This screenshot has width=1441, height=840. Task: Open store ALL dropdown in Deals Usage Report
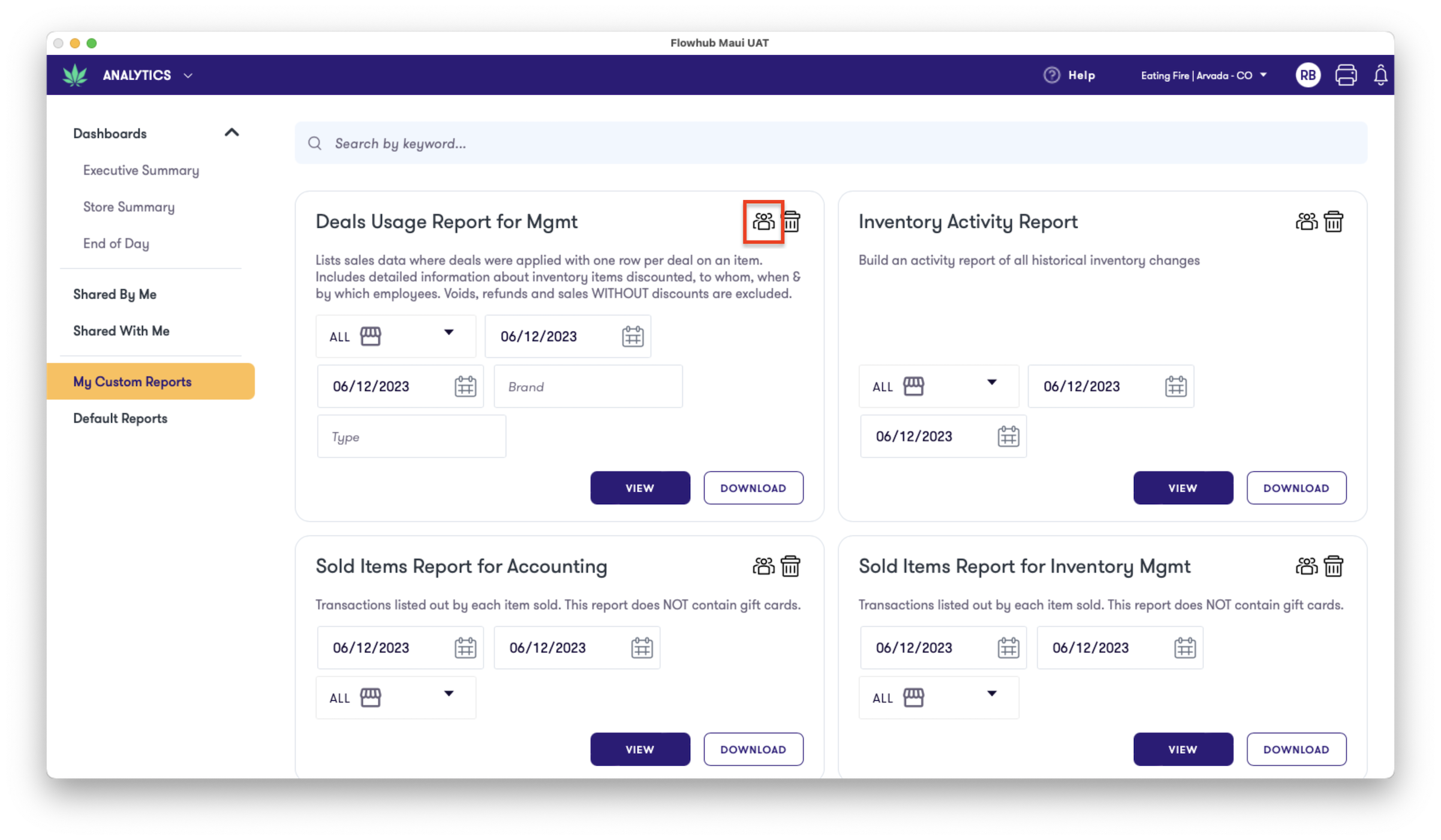pos(396,336)
